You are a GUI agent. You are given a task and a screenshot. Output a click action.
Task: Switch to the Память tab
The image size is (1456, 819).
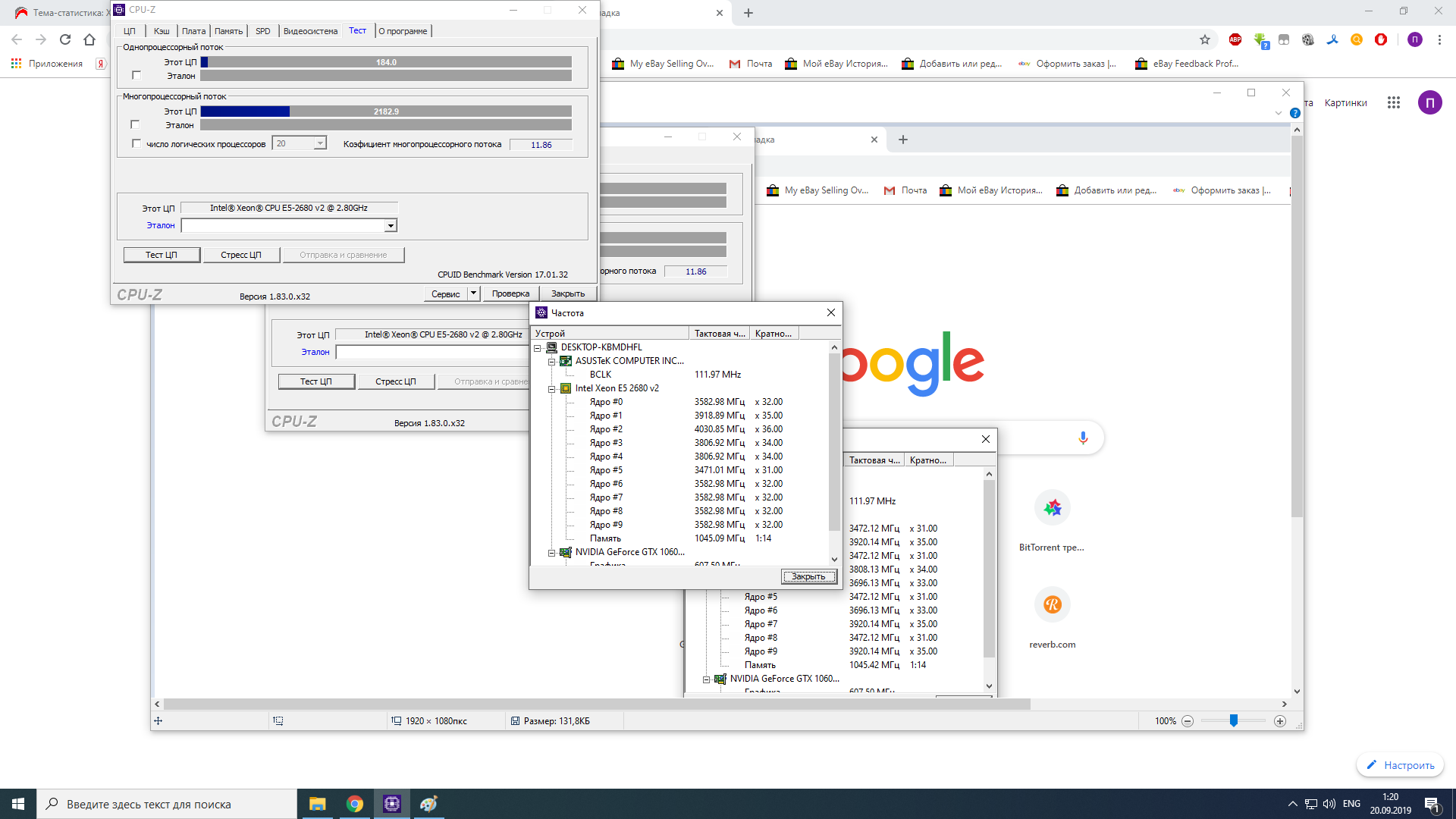228,31
